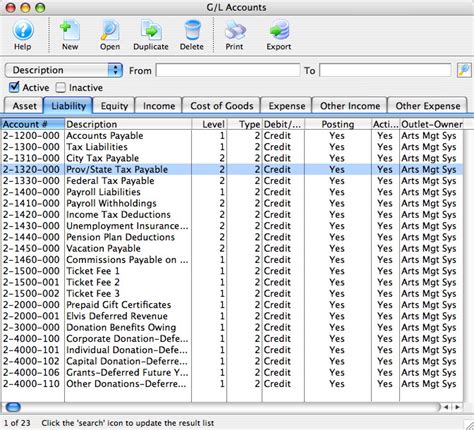Click the Help toolbar icon
Screen dimensions: 474x430
click(23, 30)
